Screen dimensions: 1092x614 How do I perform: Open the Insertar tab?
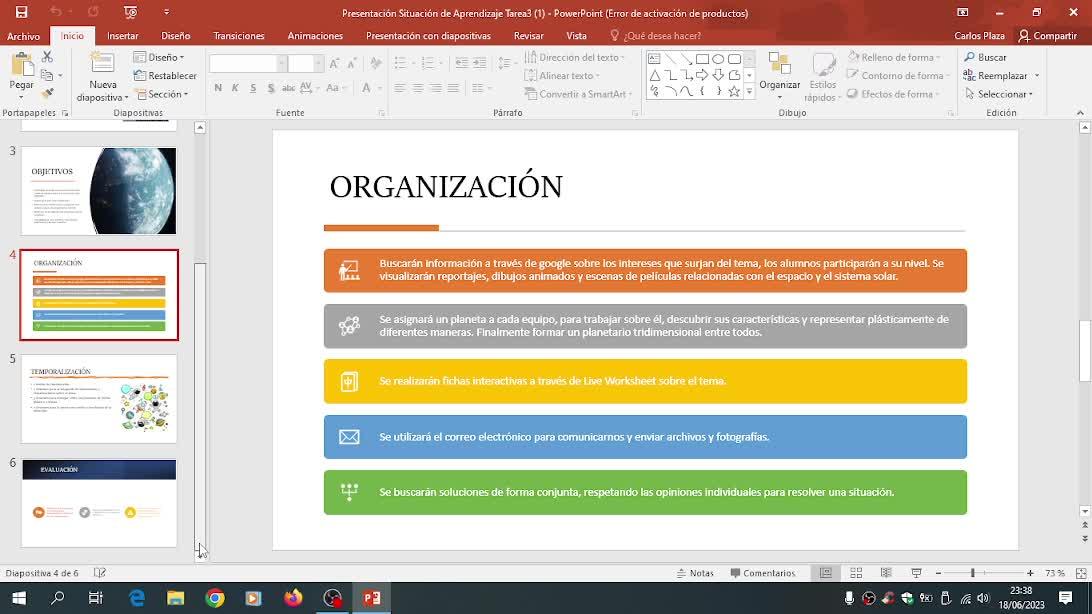point(122,36)
